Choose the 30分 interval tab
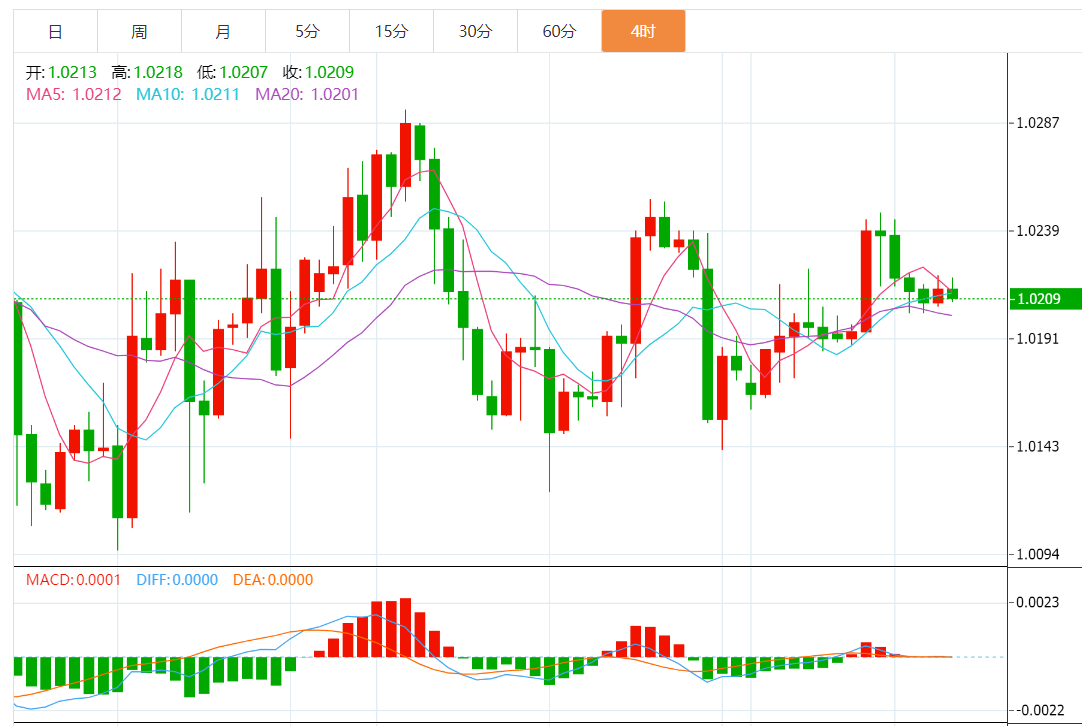 pyautogui.click(x=475, y=31)
